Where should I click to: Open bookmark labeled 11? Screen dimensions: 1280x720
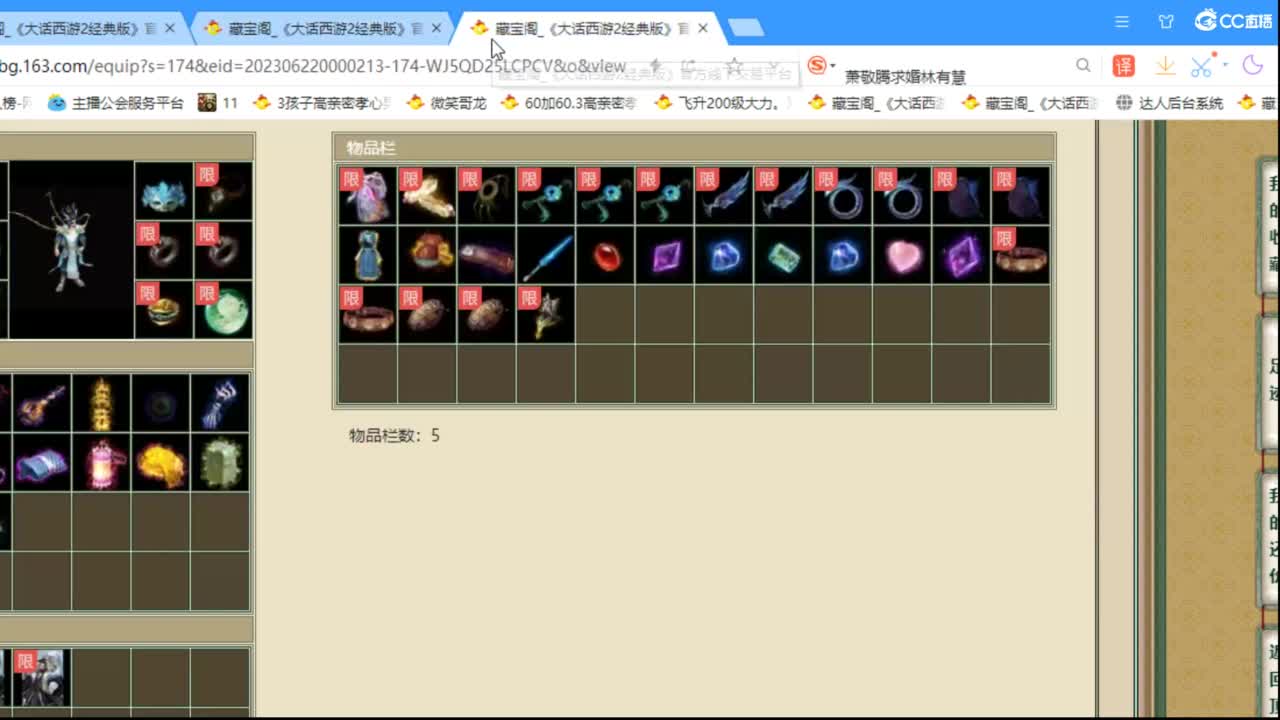click(x=218, y=102)
